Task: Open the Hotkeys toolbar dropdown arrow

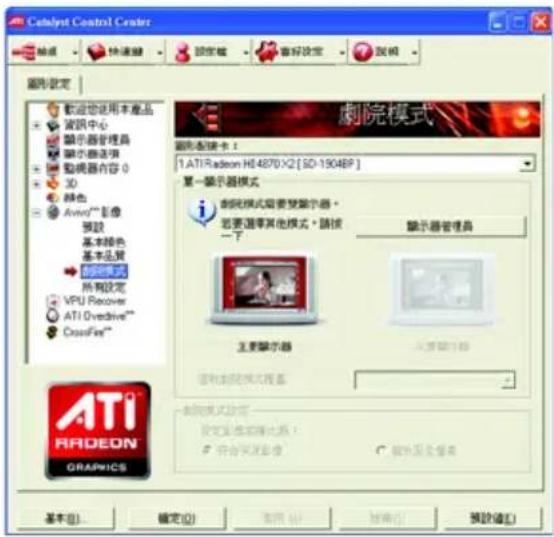Action: point(160,53)
